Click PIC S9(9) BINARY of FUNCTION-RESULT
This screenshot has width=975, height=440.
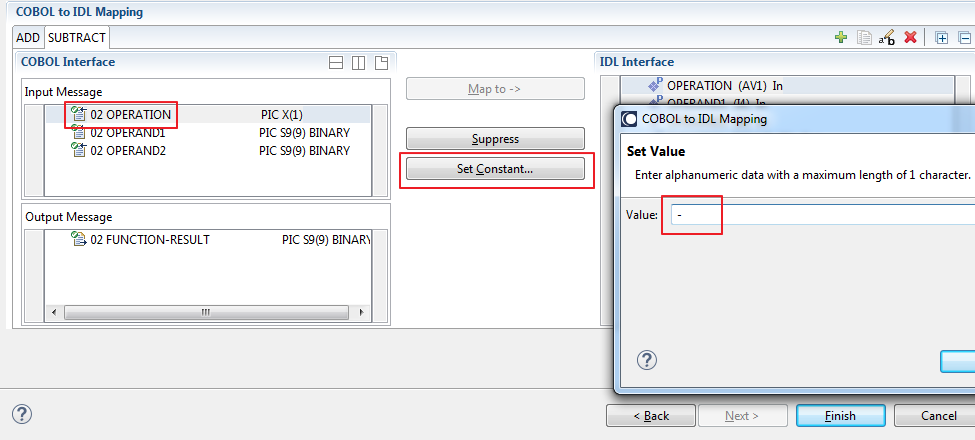coord(326,239)
